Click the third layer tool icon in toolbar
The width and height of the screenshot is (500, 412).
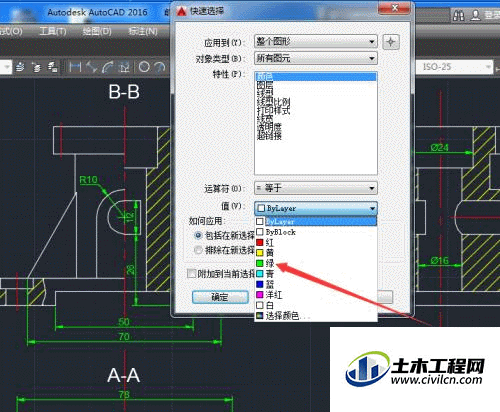pyautogui.click(x=52, y=67)
